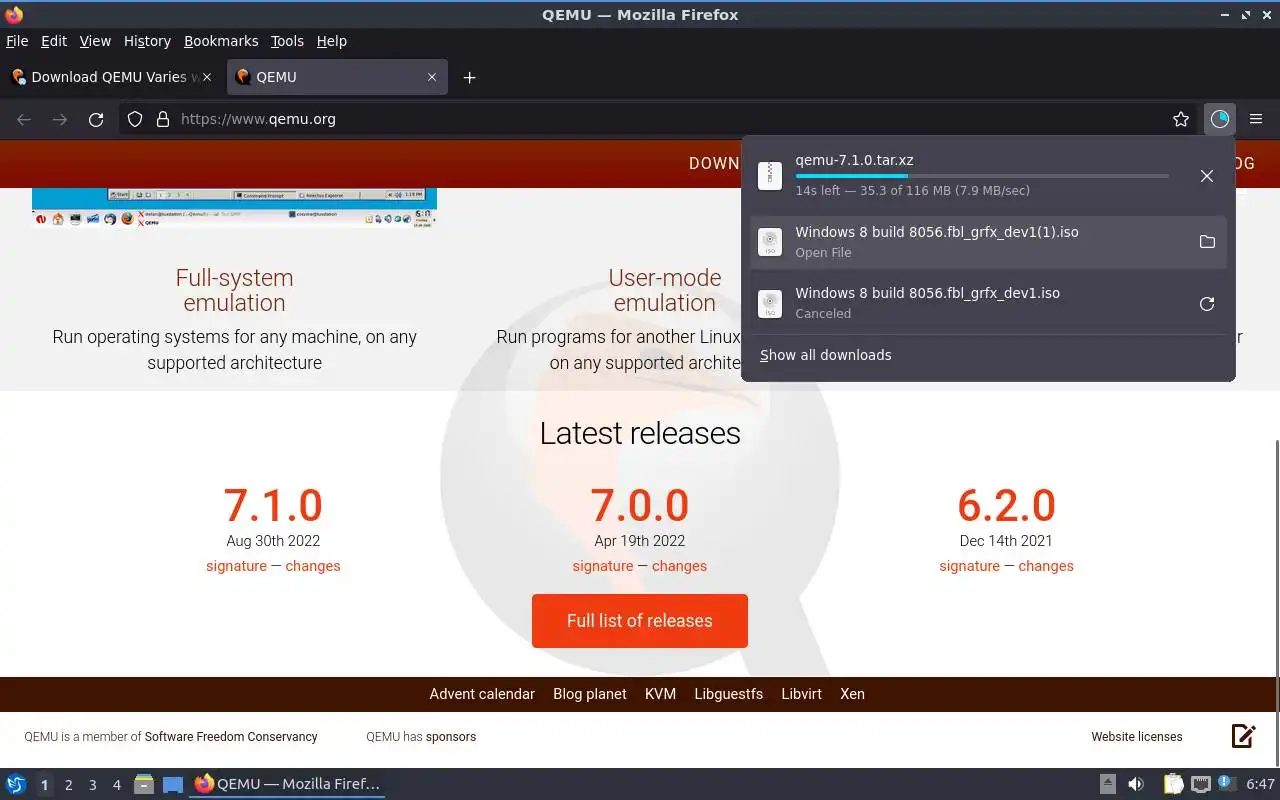Open the 6.2.0 release link
The height and width of the screenshot is (800, 1280).
pos(1006,506)
